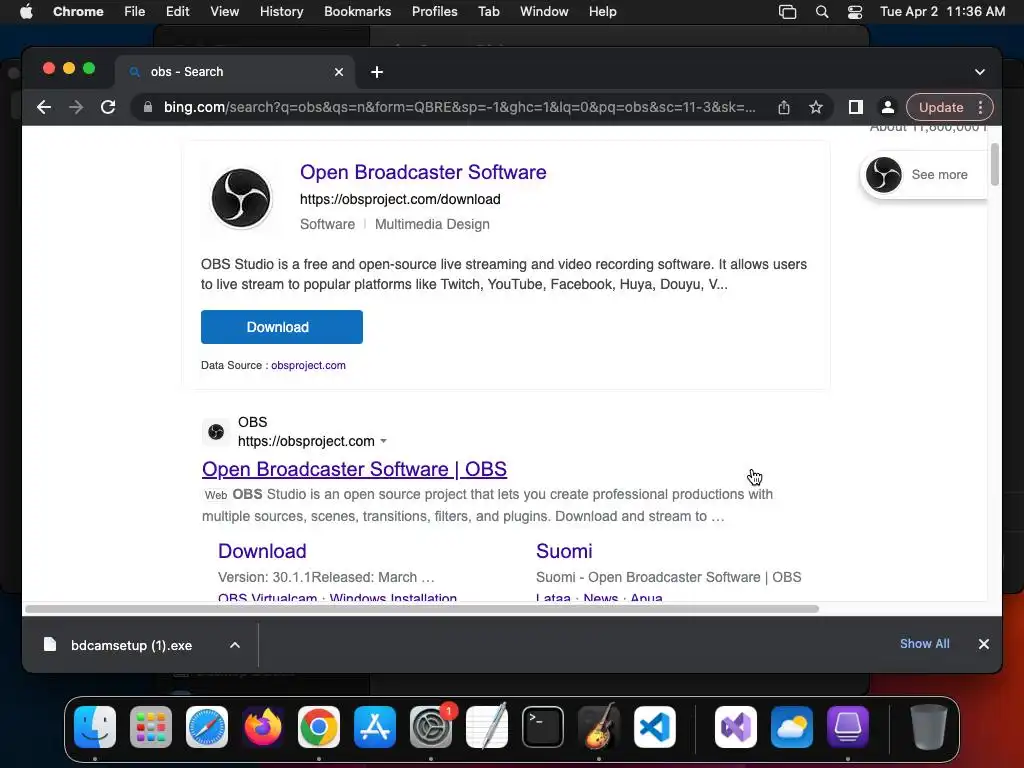The image size is (1024, 768).
Task: Open the Apple menu
Action: click(26, 12)
